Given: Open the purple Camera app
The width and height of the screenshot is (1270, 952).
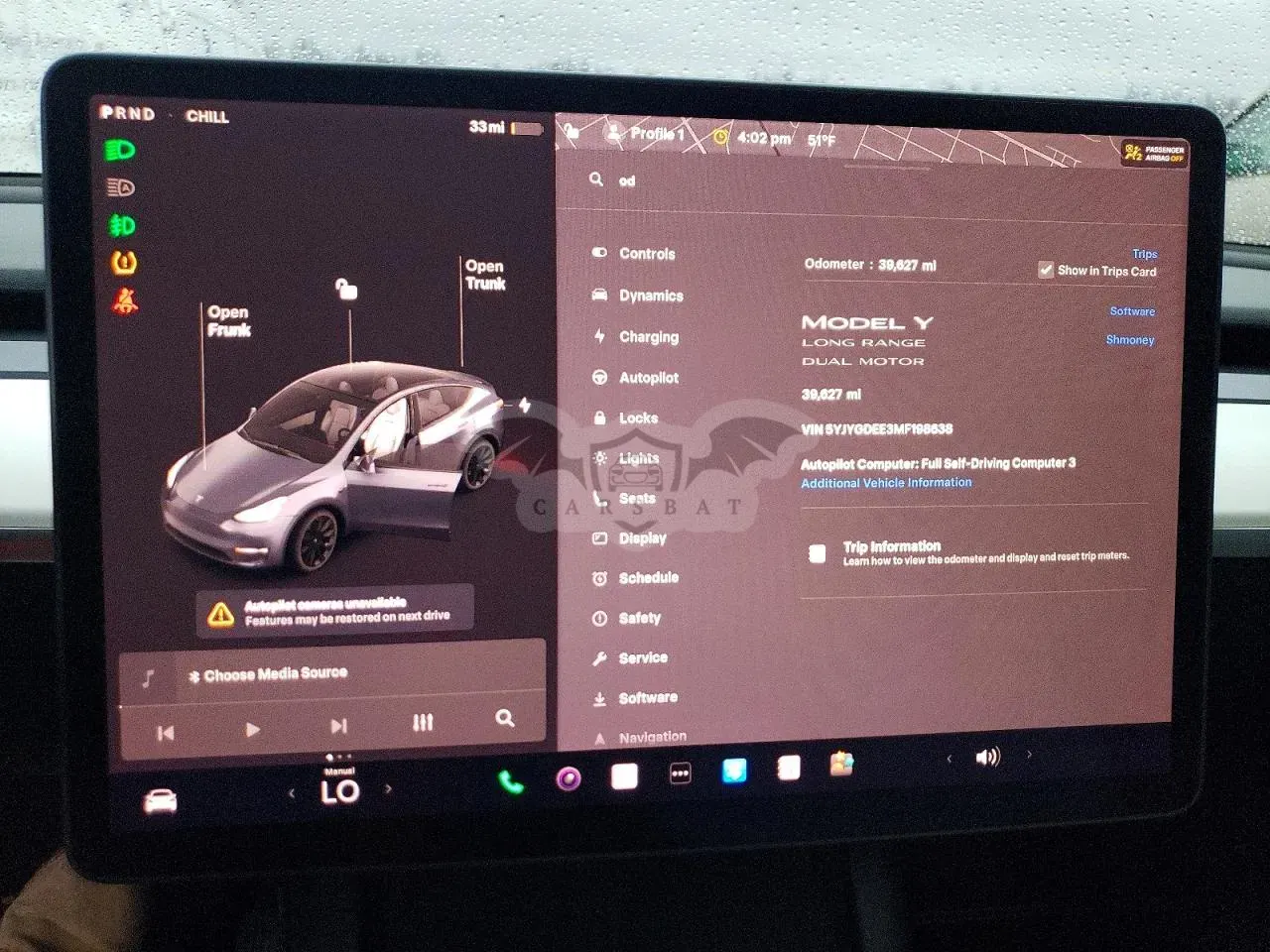Looking at the screenshot, I should click(569, 778).
